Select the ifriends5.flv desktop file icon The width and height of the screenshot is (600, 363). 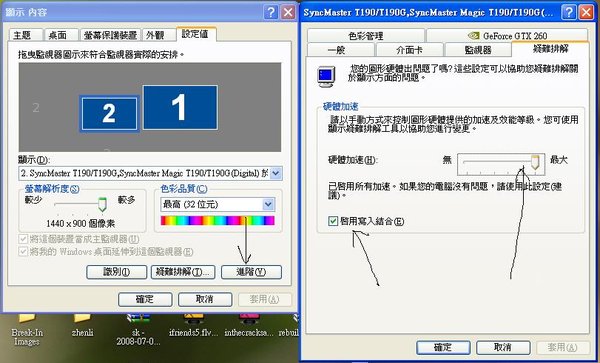tap(194, 325)
